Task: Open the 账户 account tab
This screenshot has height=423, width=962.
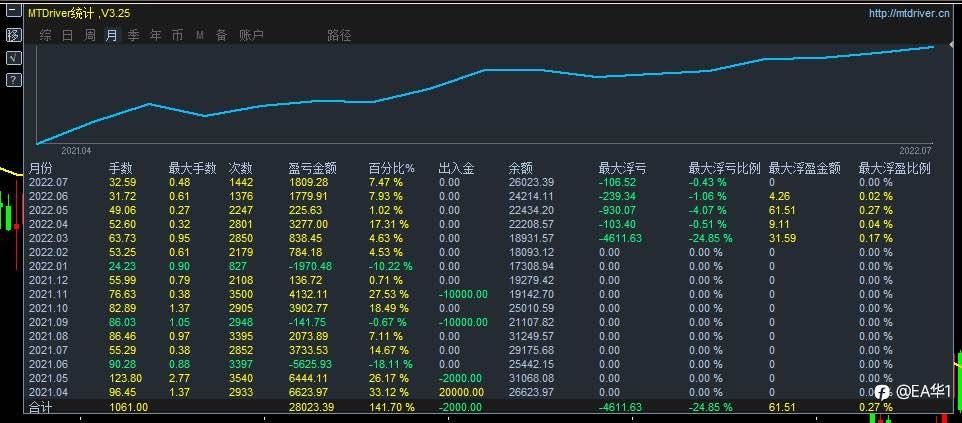Action: pos(251,36)
